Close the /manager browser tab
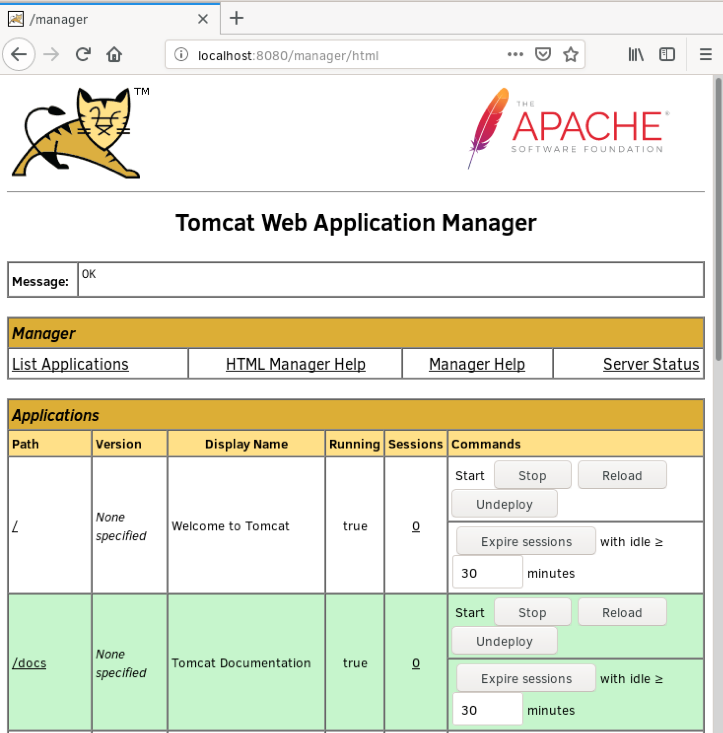 click(203, 18)
